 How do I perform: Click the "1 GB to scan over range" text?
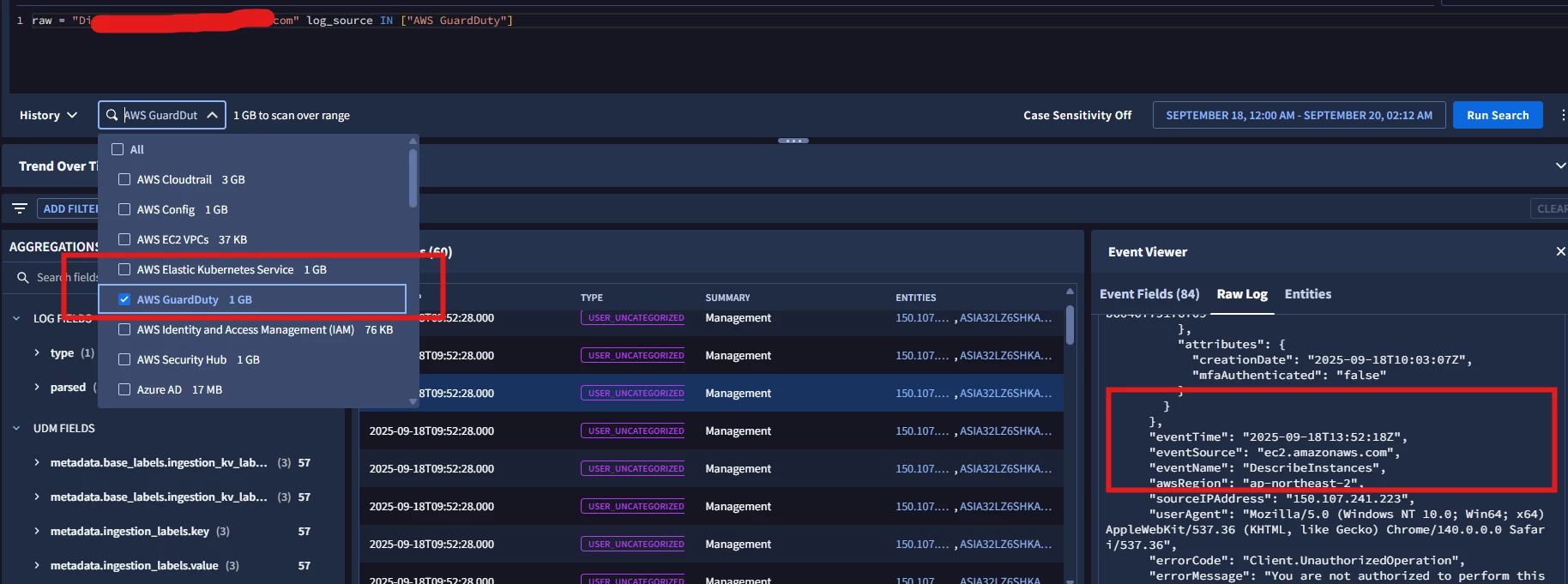coord(292,115)
